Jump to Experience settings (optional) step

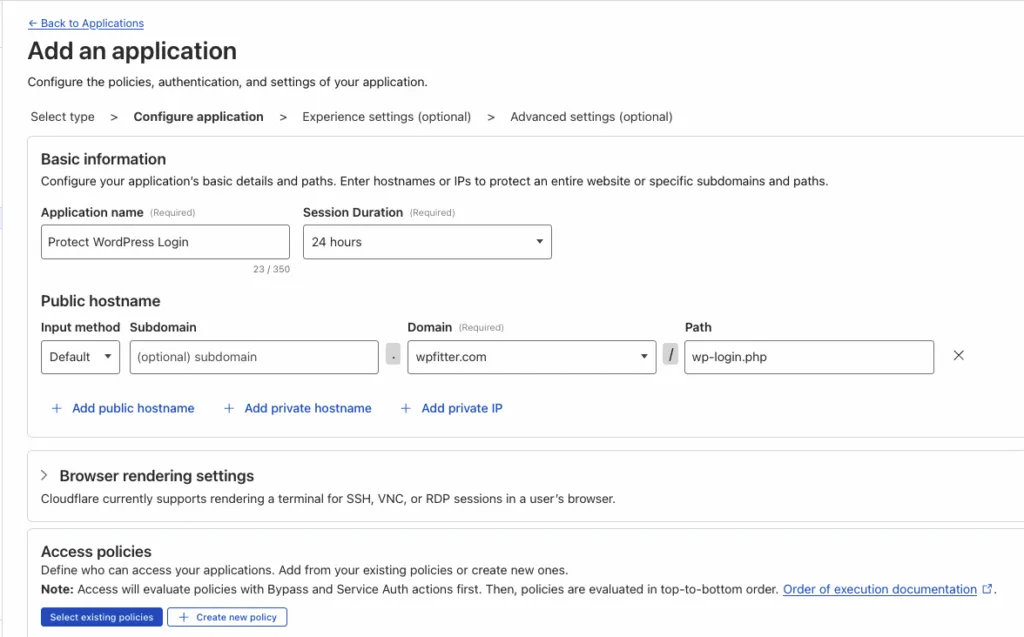386,116
